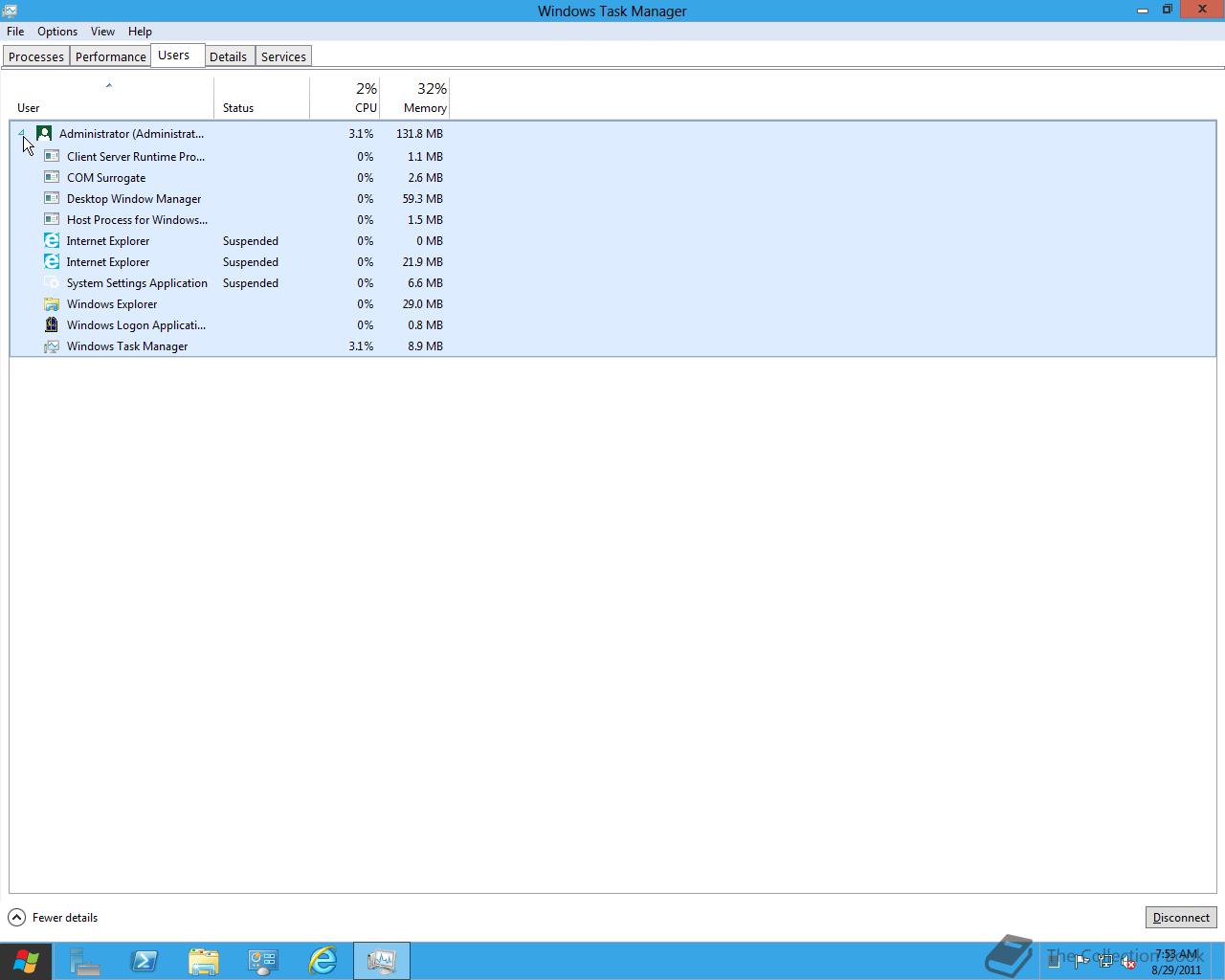Image resolution: width=1225 pixels, height=980 pixels.
Task: Select the Windows Logon Applicati... row
Action: click(x=612, y=324)
